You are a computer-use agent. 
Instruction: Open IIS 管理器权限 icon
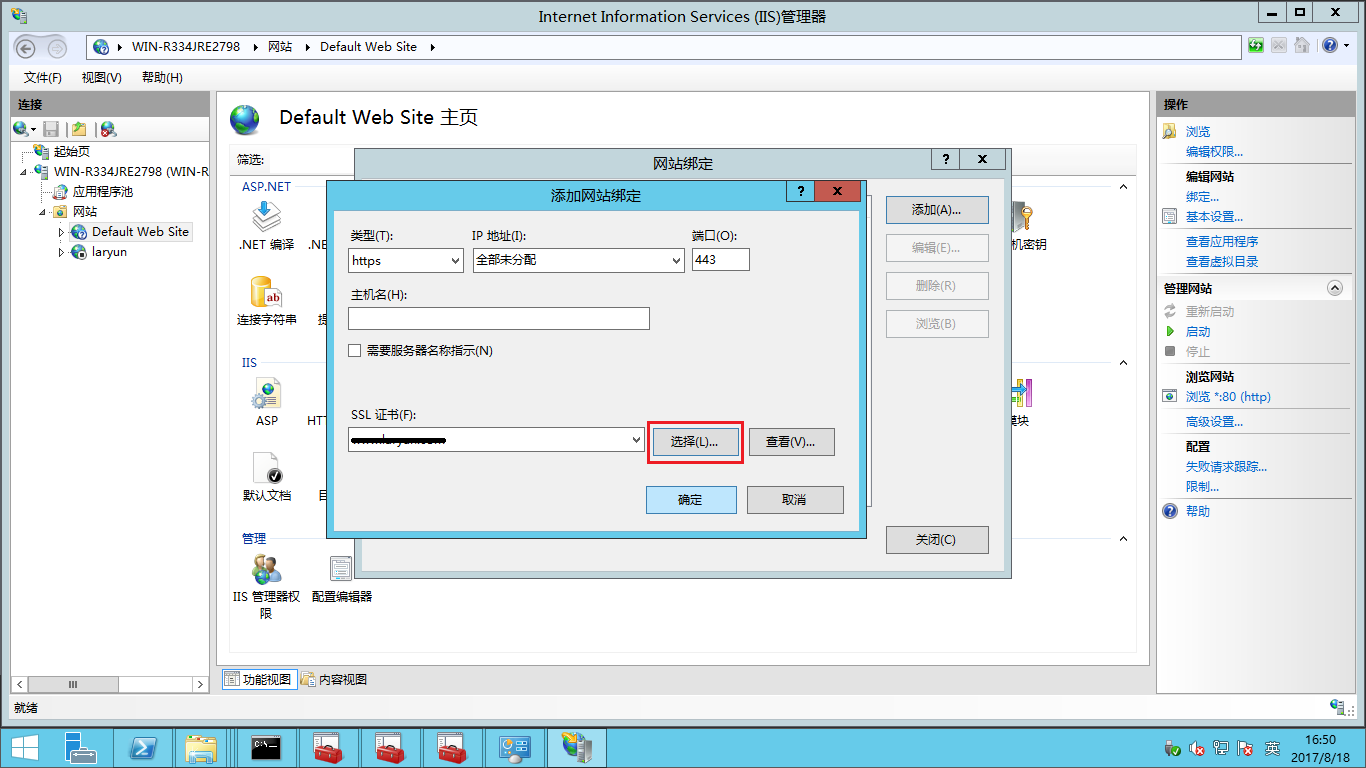pyautogui.click(x=266, y=575)
